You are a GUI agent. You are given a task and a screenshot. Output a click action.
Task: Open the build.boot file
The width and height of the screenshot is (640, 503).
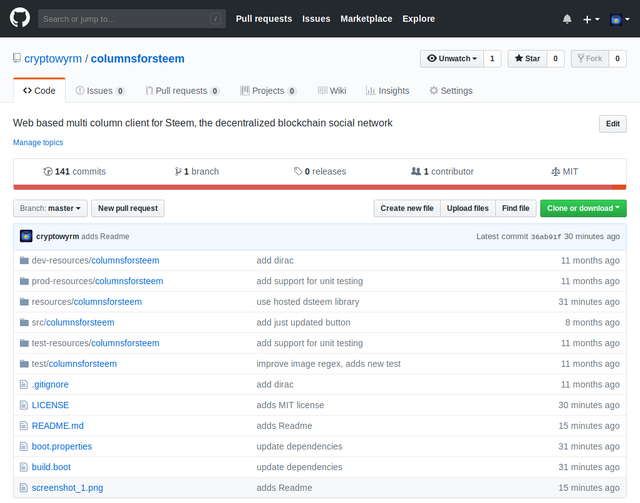(51, 467)
